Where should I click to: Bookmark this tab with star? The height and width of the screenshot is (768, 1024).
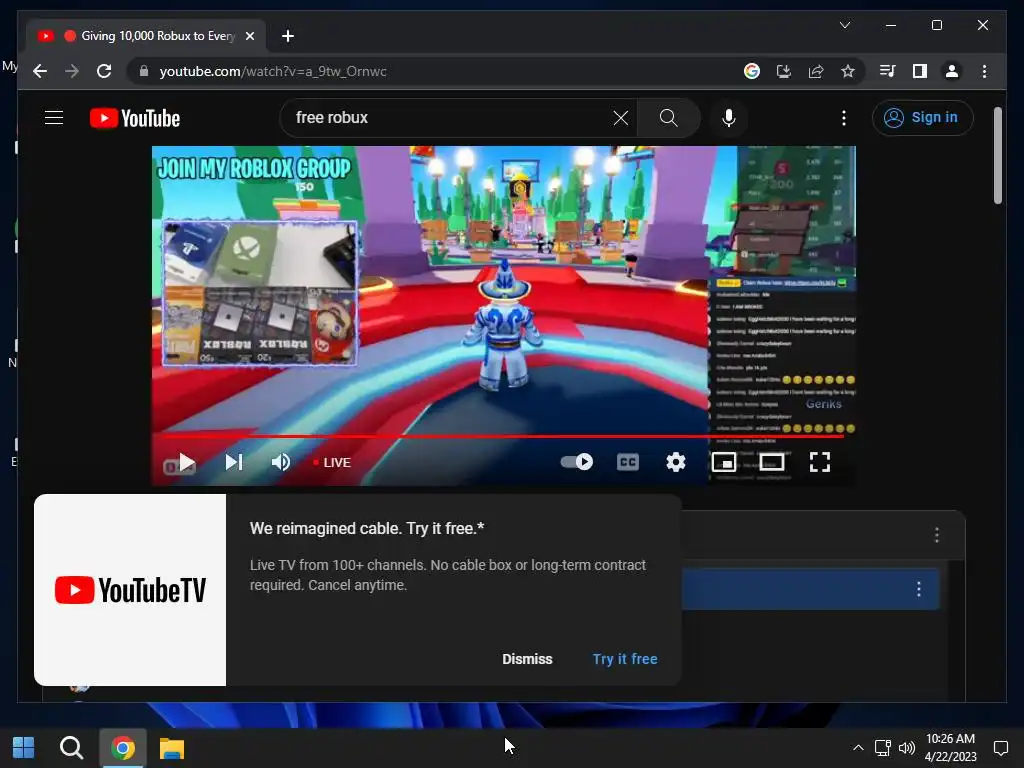(848, 71)
